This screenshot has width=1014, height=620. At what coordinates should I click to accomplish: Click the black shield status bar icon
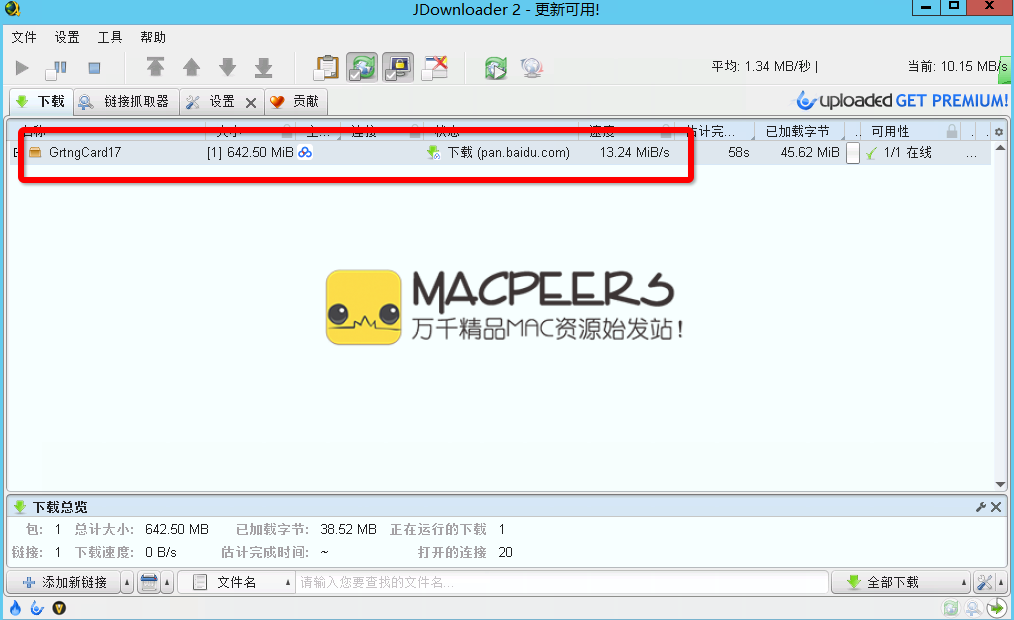[x=59, y=608]
